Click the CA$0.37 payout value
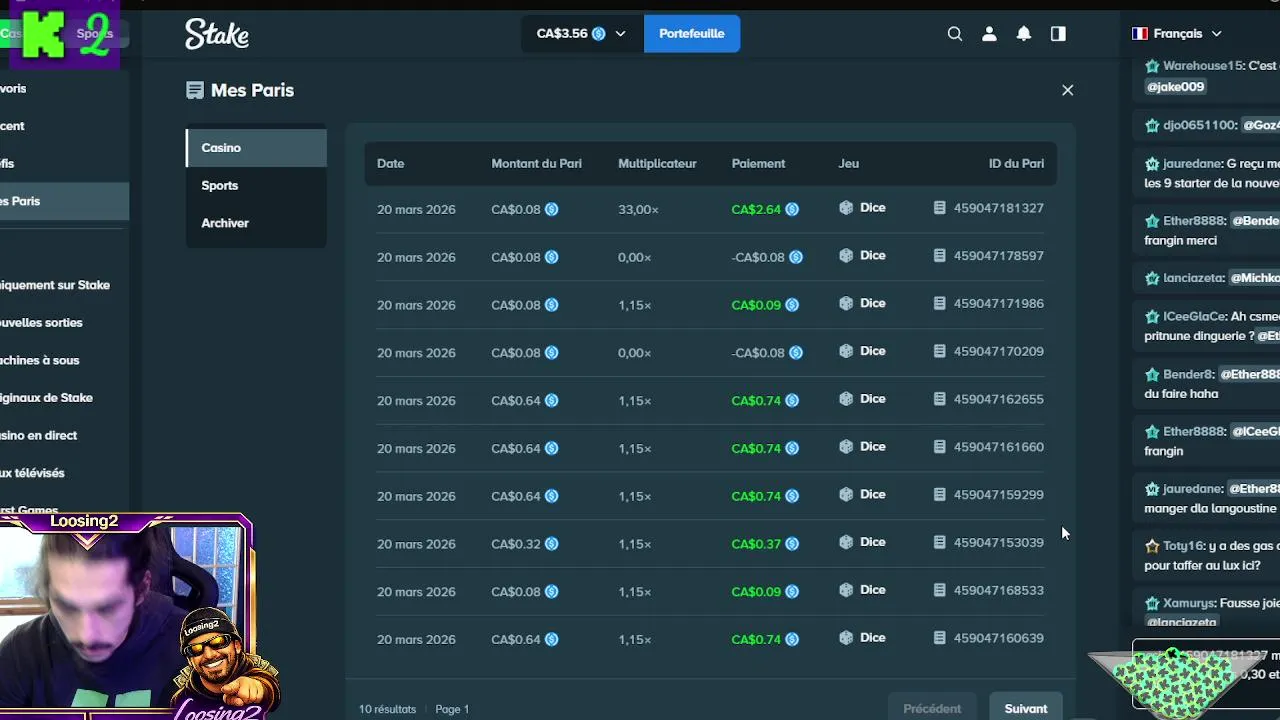Viewport: 1280px width, 720px height. (x=756, y=544)
